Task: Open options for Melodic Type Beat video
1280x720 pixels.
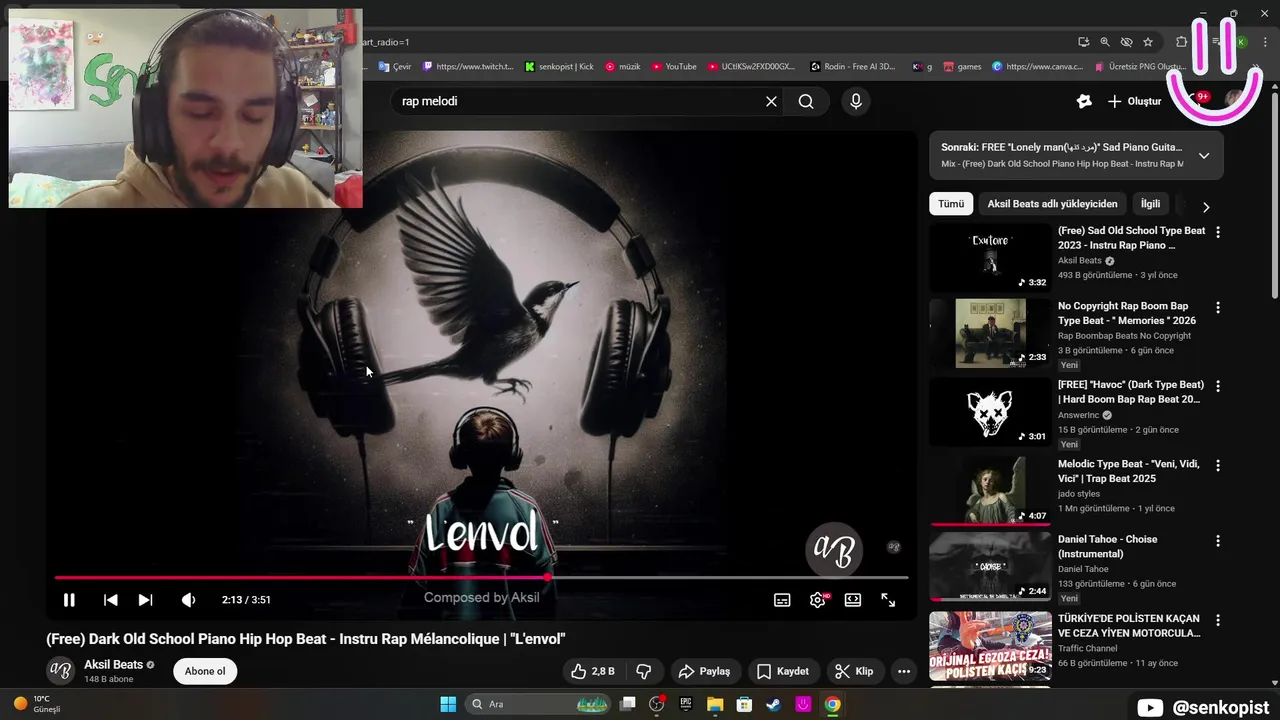Action: 1218,465
